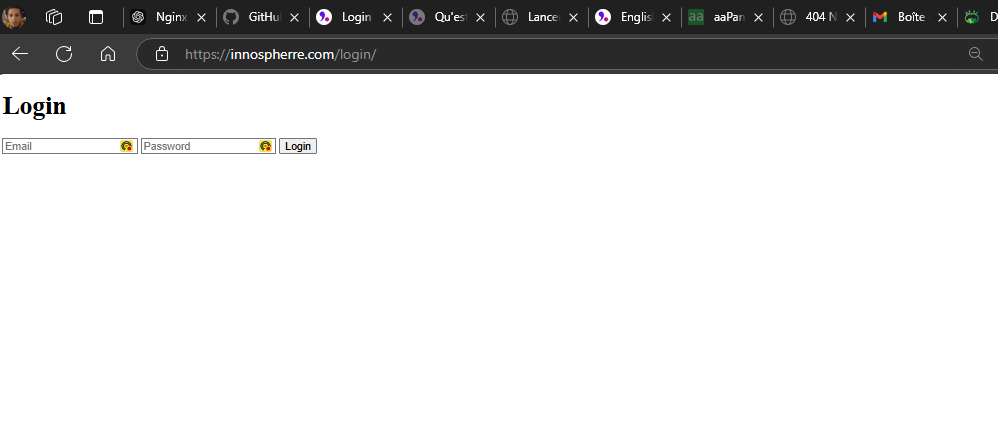
Task: Switch to the GitHub tab
Action: [262, 17]
